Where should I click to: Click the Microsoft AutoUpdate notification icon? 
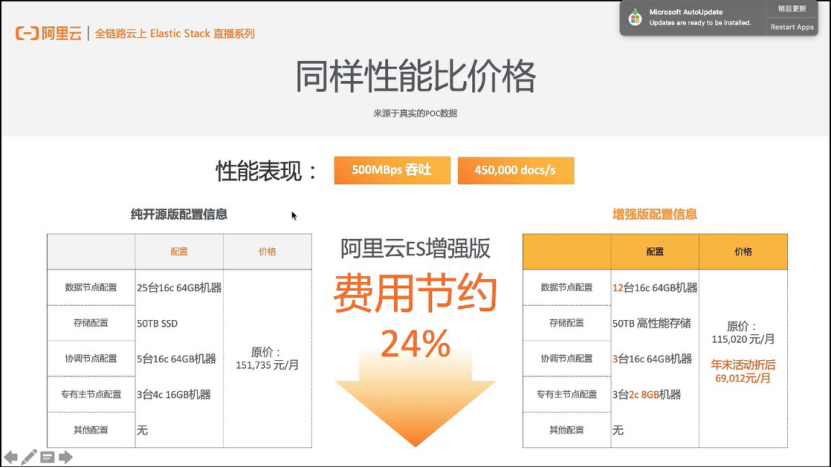(635, 17)
